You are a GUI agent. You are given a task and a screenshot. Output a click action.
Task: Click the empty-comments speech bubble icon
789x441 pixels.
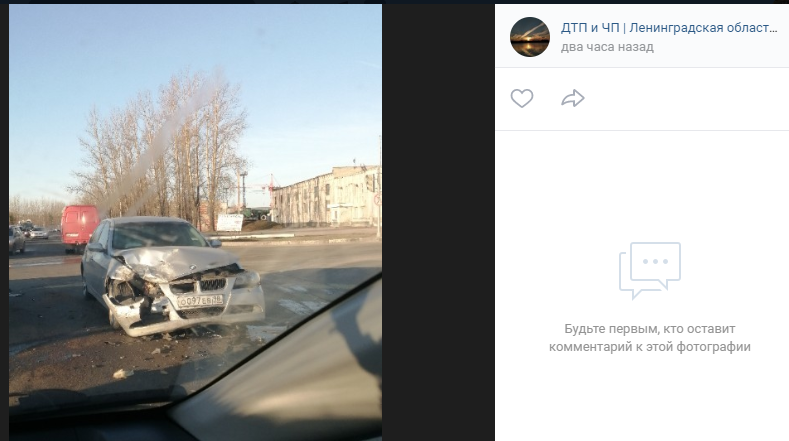(650, 270)
